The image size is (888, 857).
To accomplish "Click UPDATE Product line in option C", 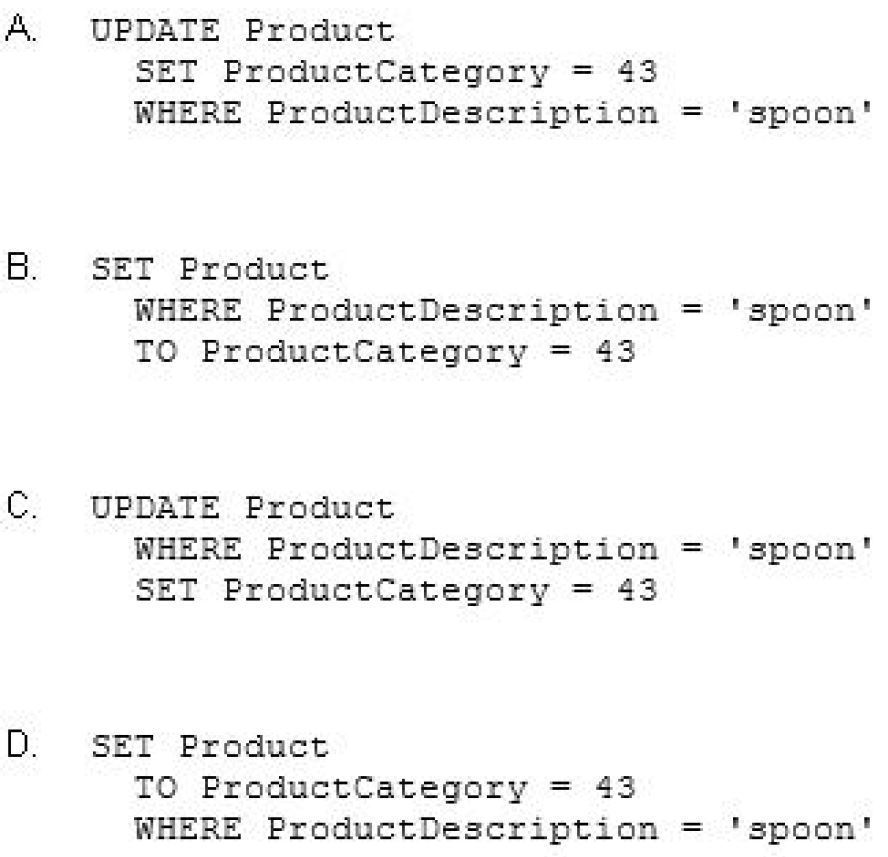I will click(x=243, y=509).
